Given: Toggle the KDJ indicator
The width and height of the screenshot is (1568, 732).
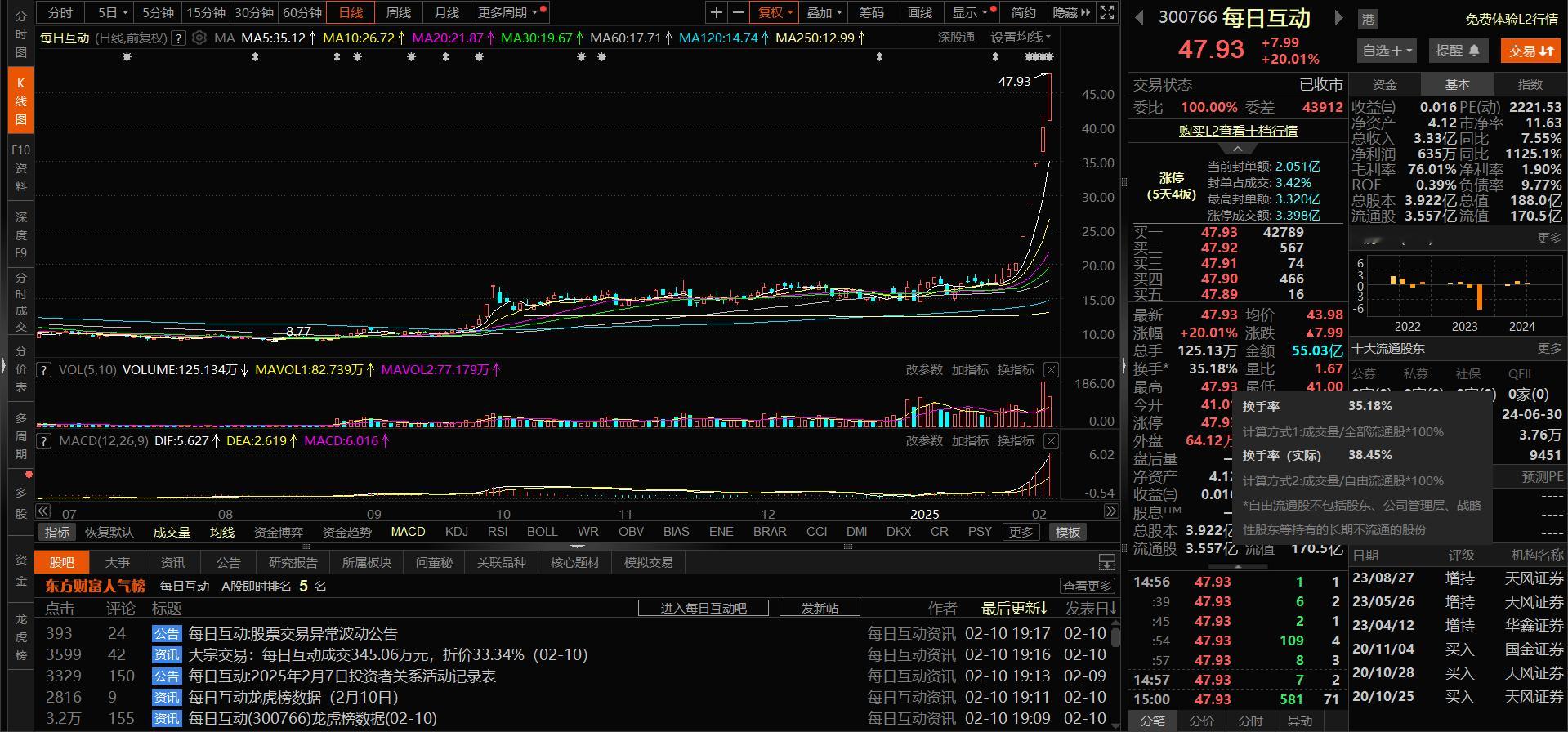Looking at the screenshot, I should (457, 532).
